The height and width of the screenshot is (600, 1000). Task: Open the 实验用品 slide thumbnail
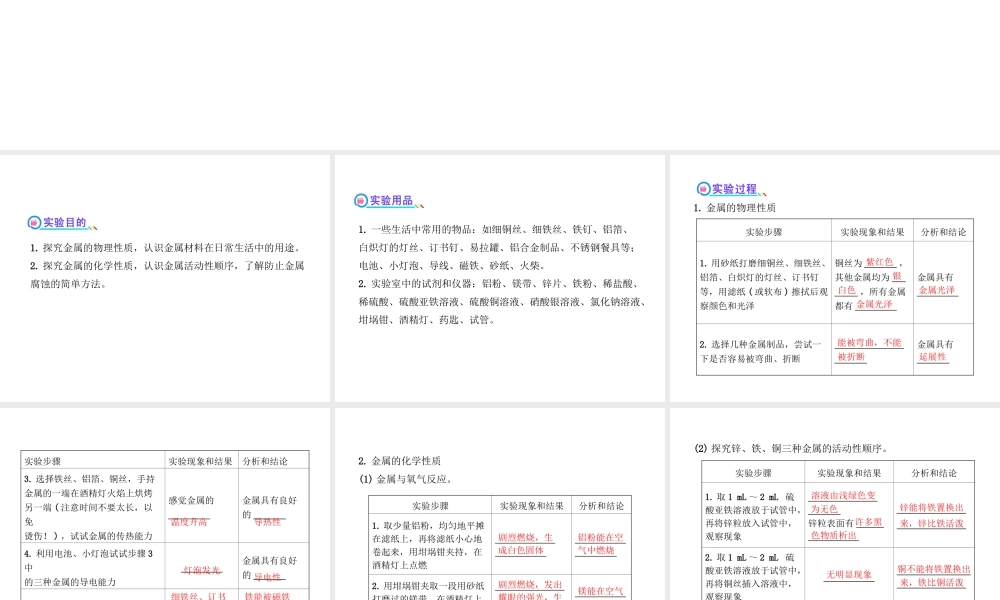(x=499, y=278)
